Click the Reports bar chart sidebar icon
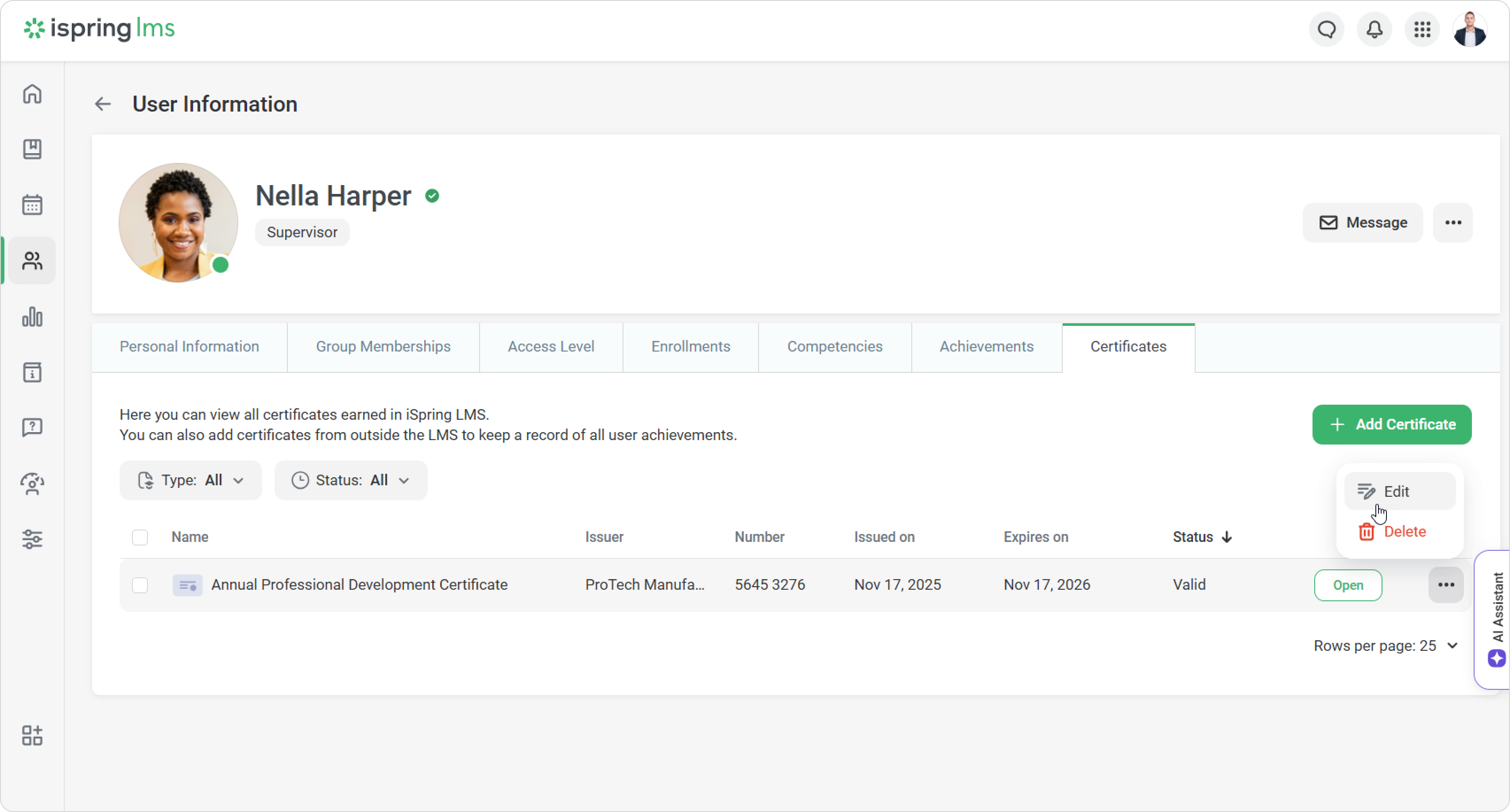Screen dimensions: 1510x812 (x=32, y=317)
